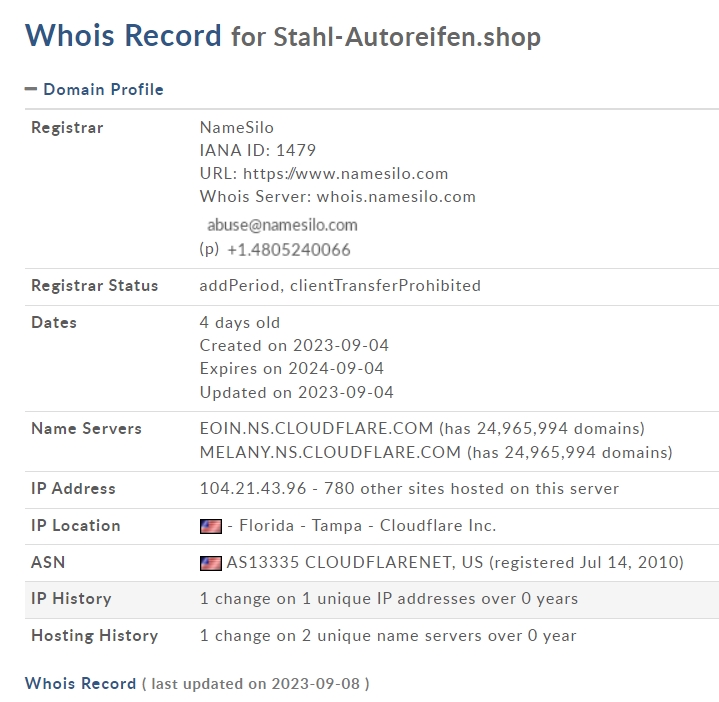
Task: Click the Whois Record last updated heading
Action: tap(197, 684)
